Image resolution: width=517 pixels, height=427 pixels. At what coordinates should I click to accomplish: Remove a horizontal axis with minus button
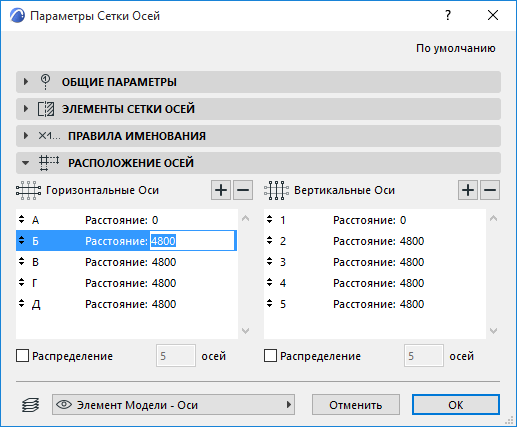243,190
